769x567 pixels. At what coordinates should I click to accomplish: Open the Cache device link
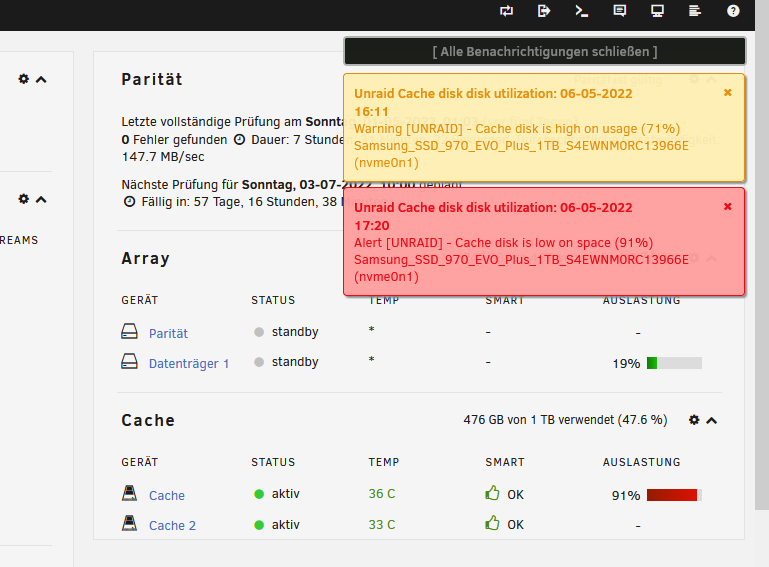167,495
